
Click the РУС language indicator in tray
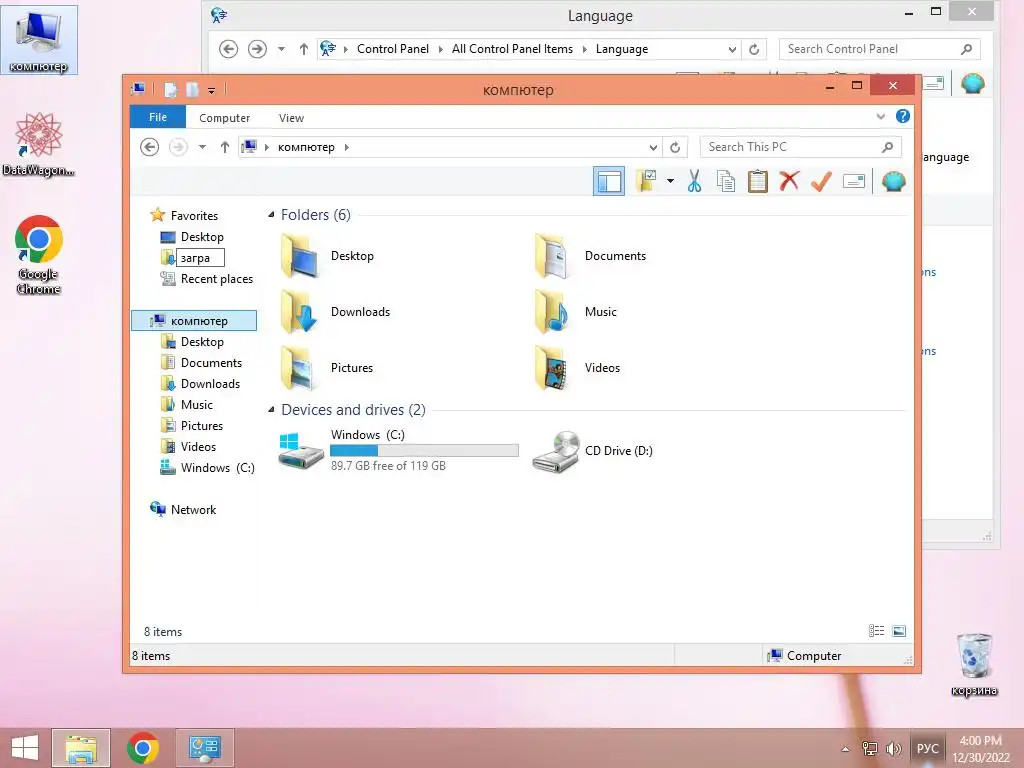[927, 748]
